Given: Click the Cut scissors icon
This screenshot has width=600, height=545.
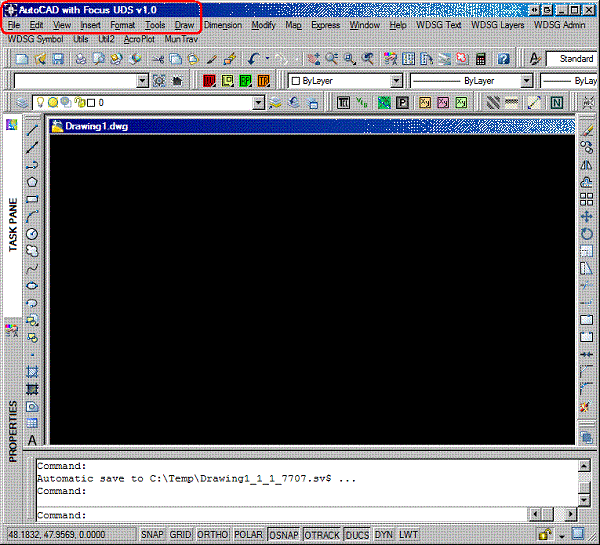Looking at the screenshot, I should 157,59.
